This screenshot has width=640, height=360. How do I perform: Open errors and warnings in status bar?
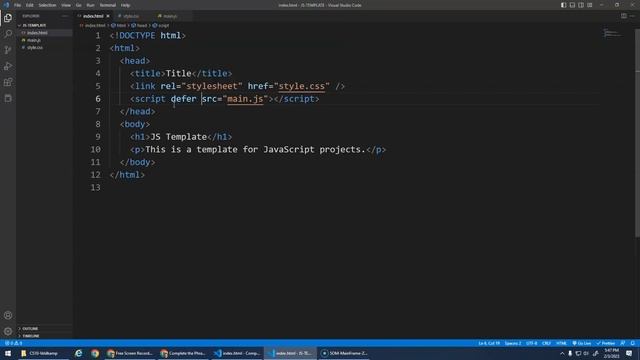pyautogui.click(x=13, y=343)
